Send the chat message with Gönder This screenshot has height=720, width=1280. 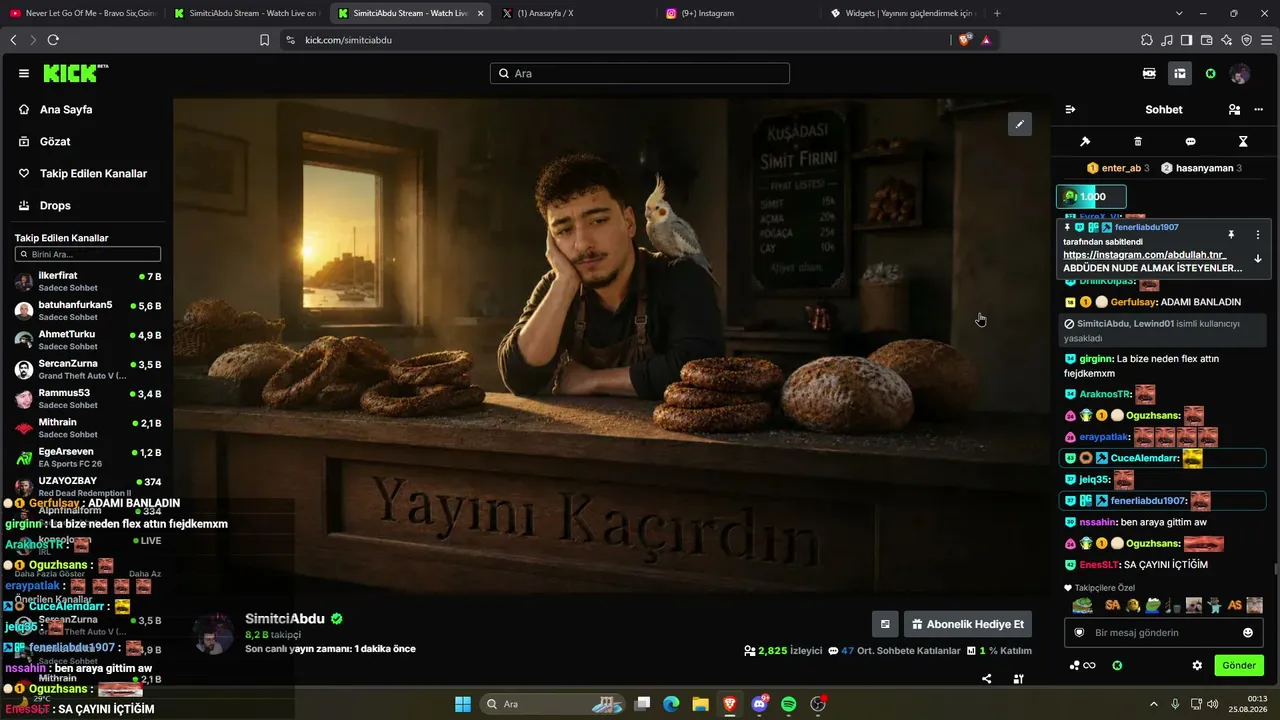(x=1239, y=666)
